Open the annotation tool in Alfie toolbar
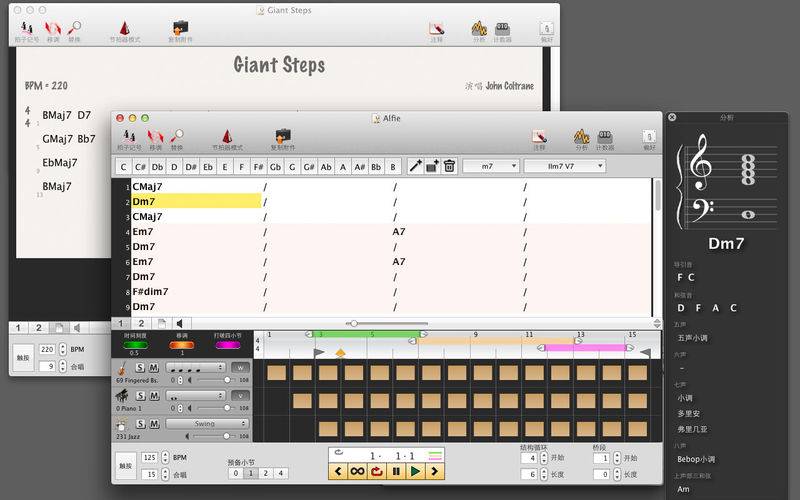This screenshot has width=800, height=500. [x=539, y=137]
